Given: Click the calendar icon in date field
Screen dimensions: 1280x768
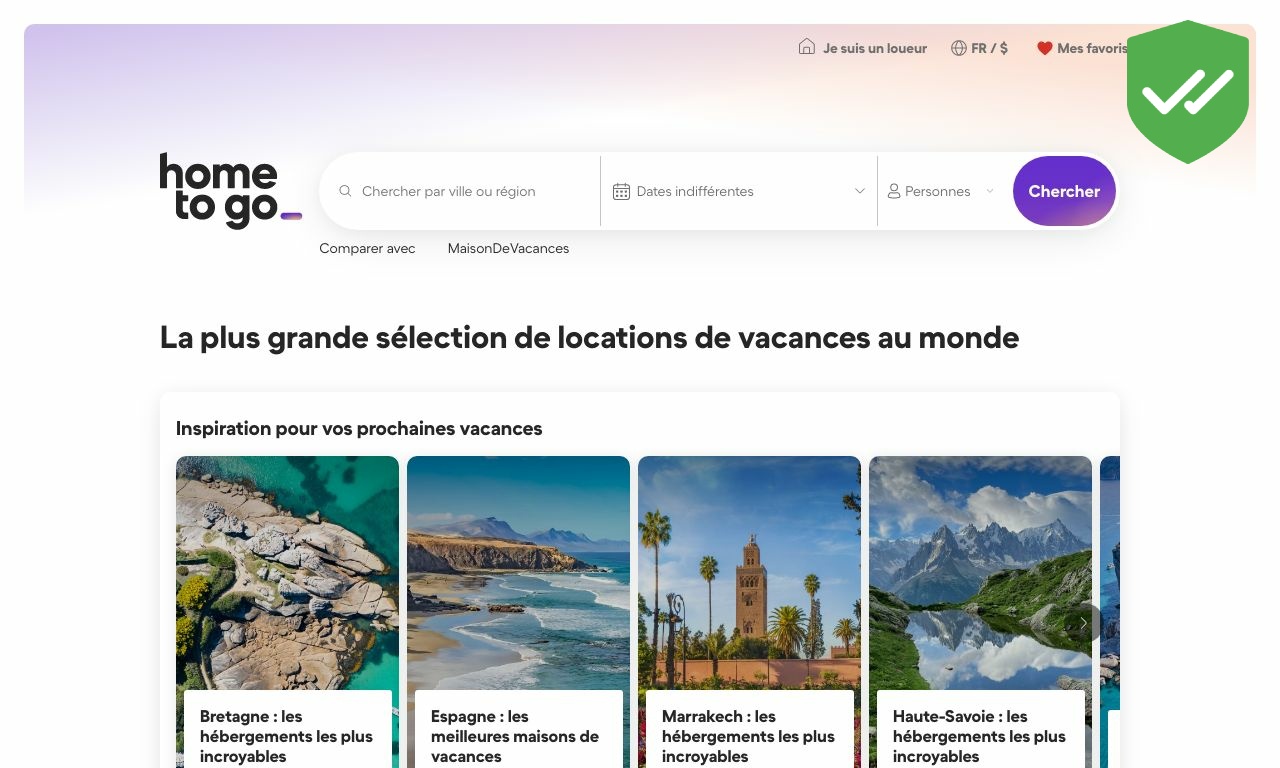Looking at the screenshot, I should pyautogui.click(x=621, y=191).
